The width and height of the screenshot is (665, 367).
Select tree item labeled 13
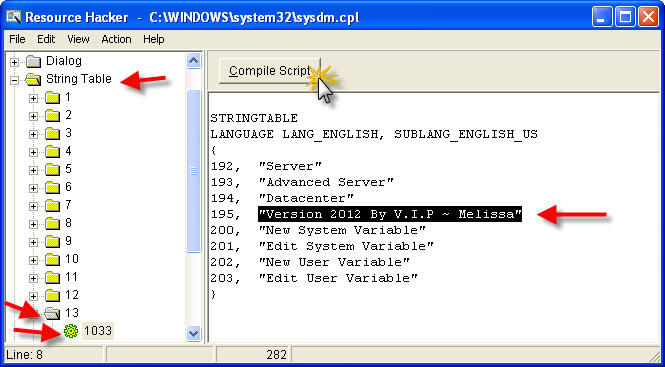coord(72,313)
